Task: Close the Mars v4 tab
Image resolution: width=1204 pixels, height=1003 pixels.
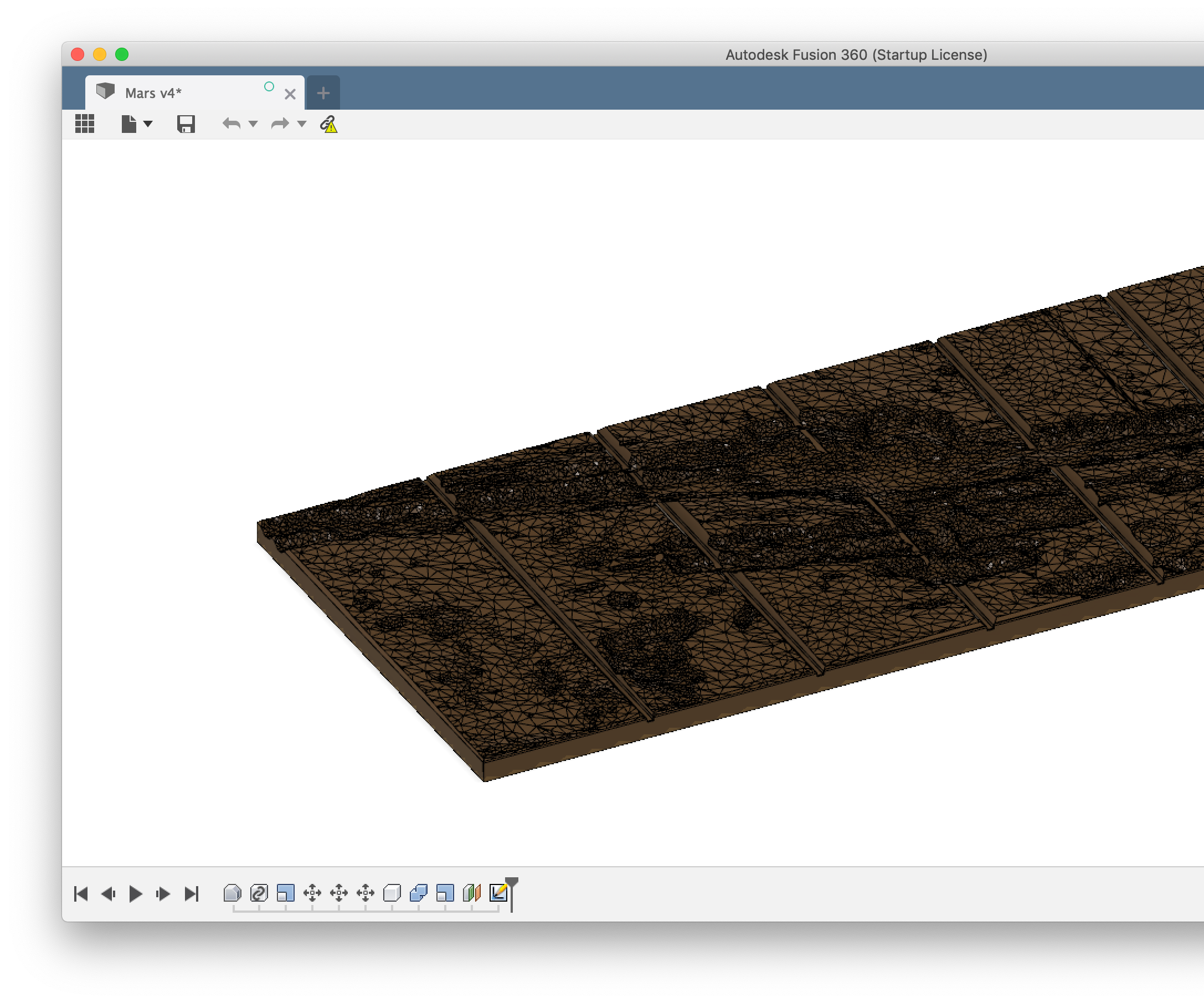Action: tap(290, 94)
